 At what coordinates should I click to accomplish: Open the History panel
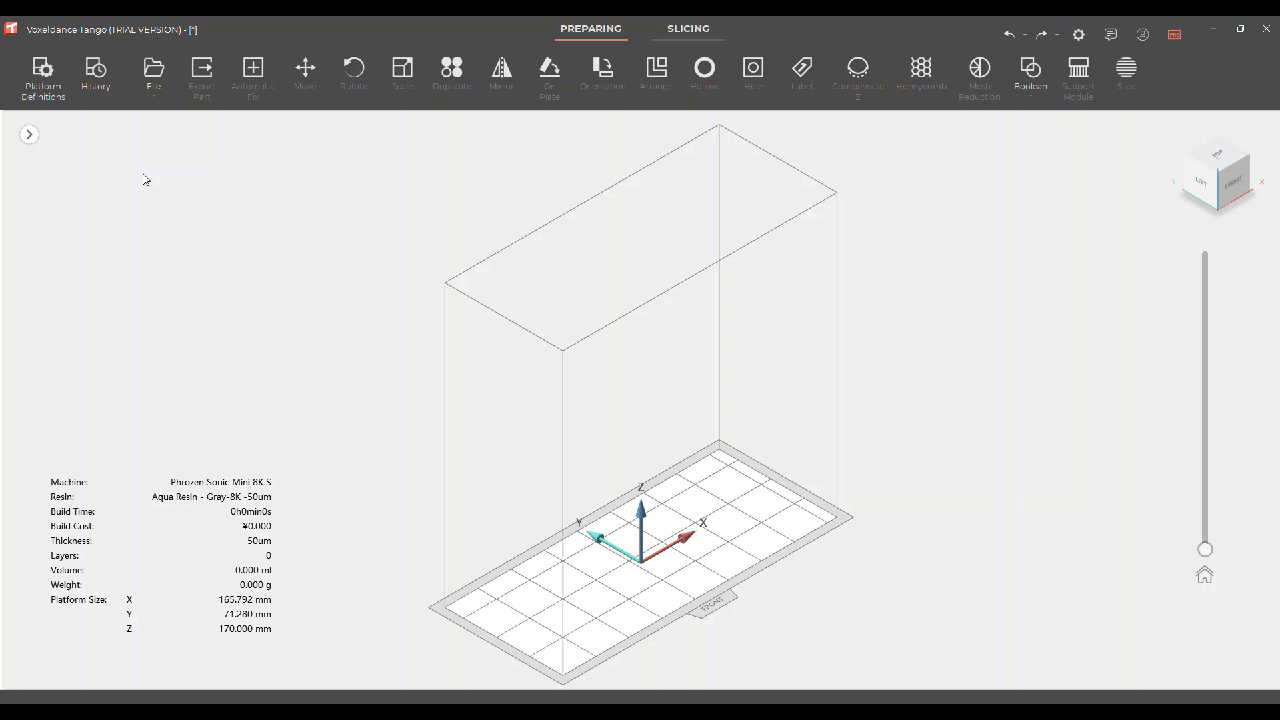click(96, 75)
